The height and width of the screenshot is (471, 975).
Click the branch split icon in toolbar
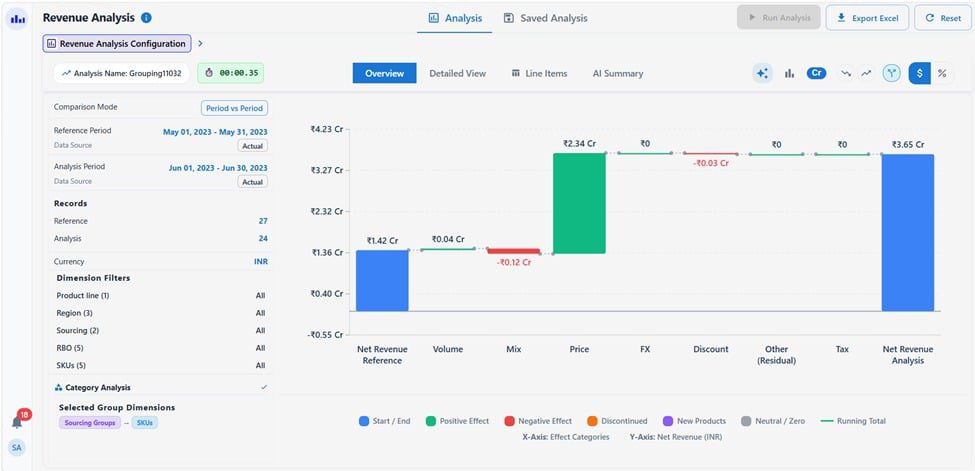point(891,73)
